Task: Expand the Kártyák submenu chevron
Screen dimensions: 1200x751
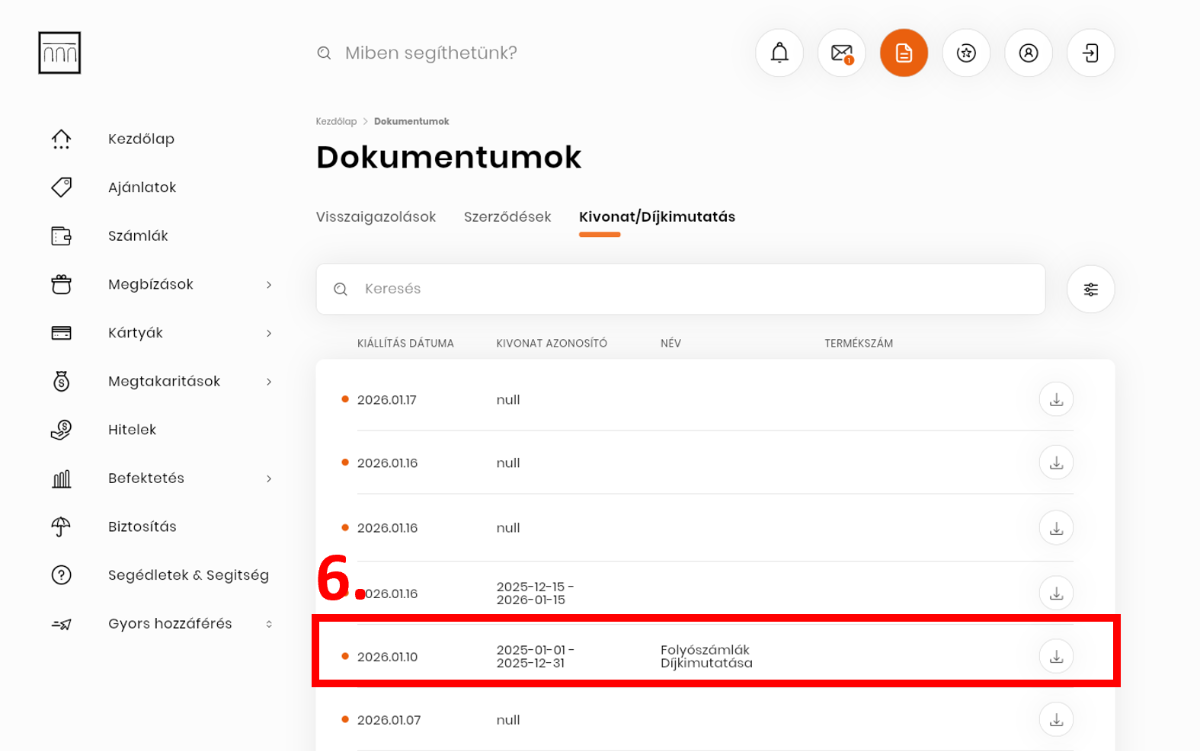Action: coord(269,333)
